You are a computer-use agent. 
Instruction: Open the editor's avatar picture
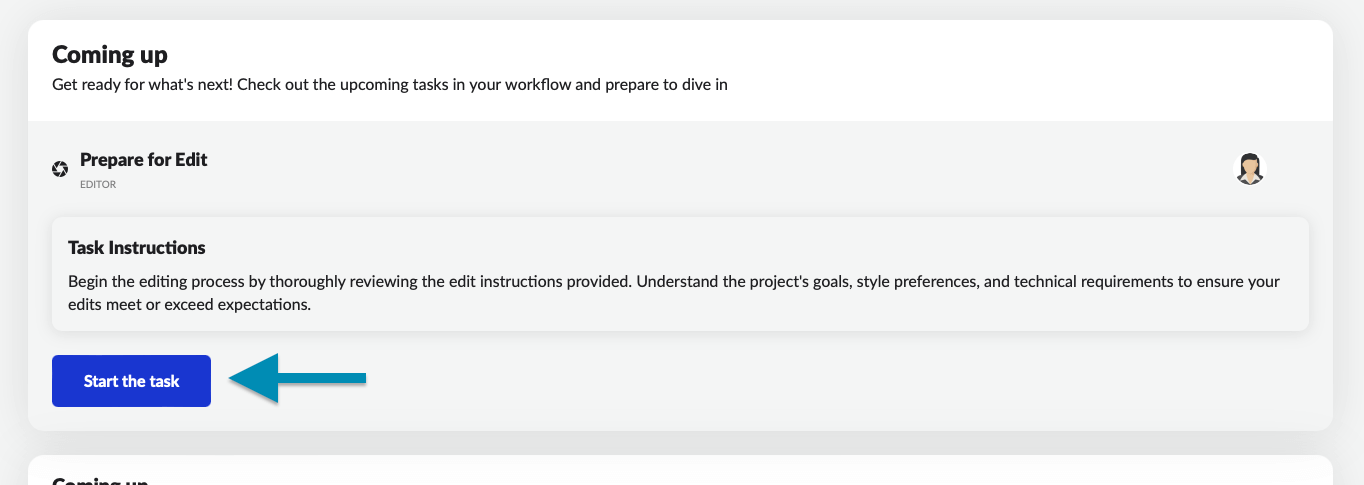coord(1250,169)
